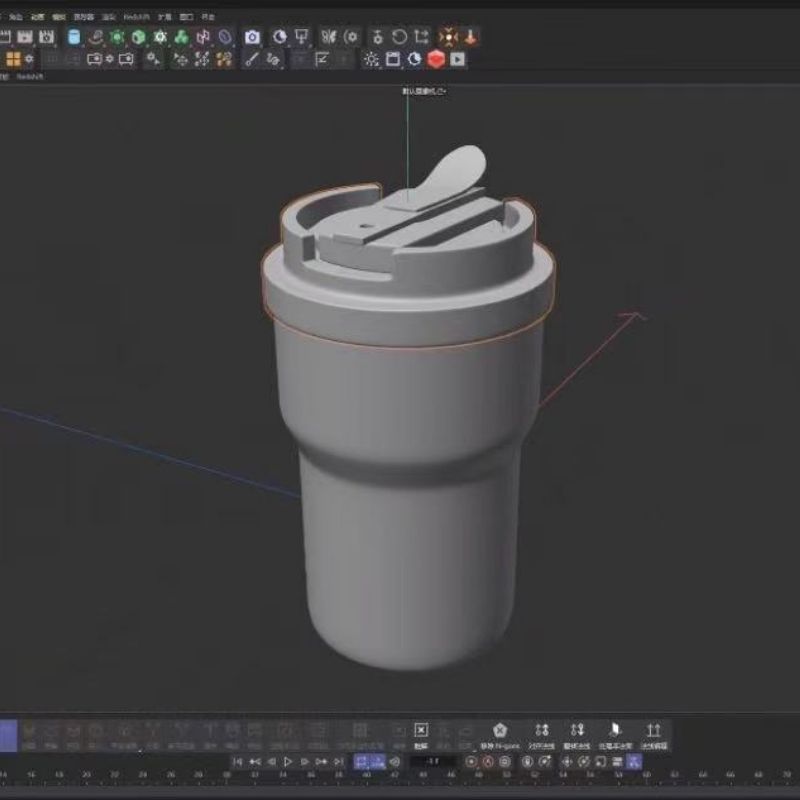Click the Render View camera icon

click(251, 37)
